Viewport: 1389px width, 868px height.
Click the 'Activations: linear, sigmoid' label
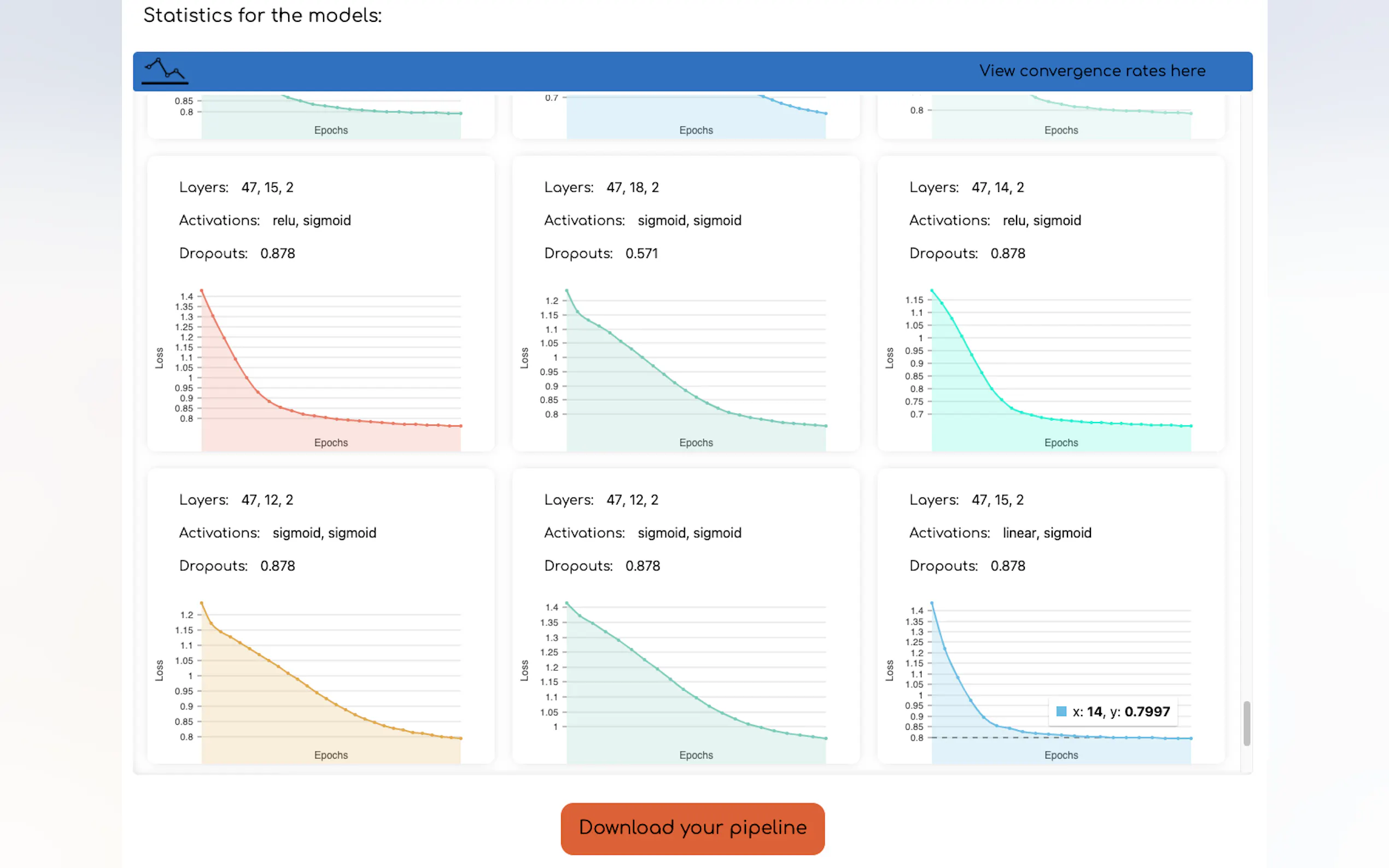click(x=1000, y=533)
